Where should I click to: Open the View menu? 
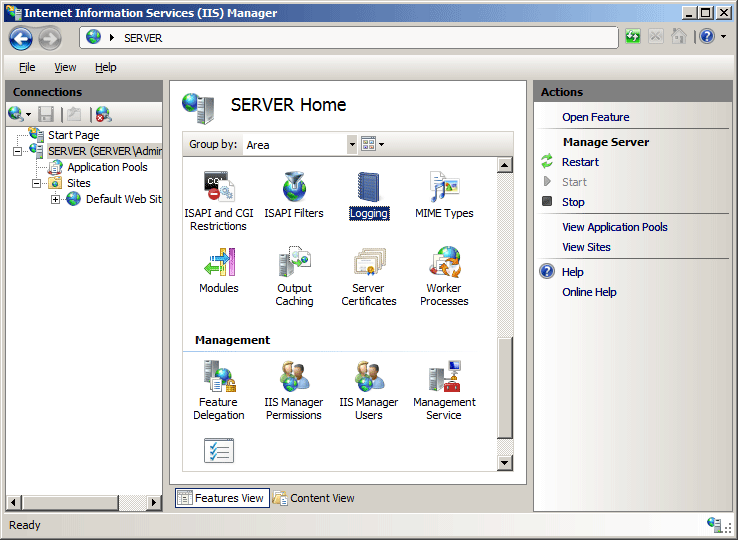[x=65, y=67]
